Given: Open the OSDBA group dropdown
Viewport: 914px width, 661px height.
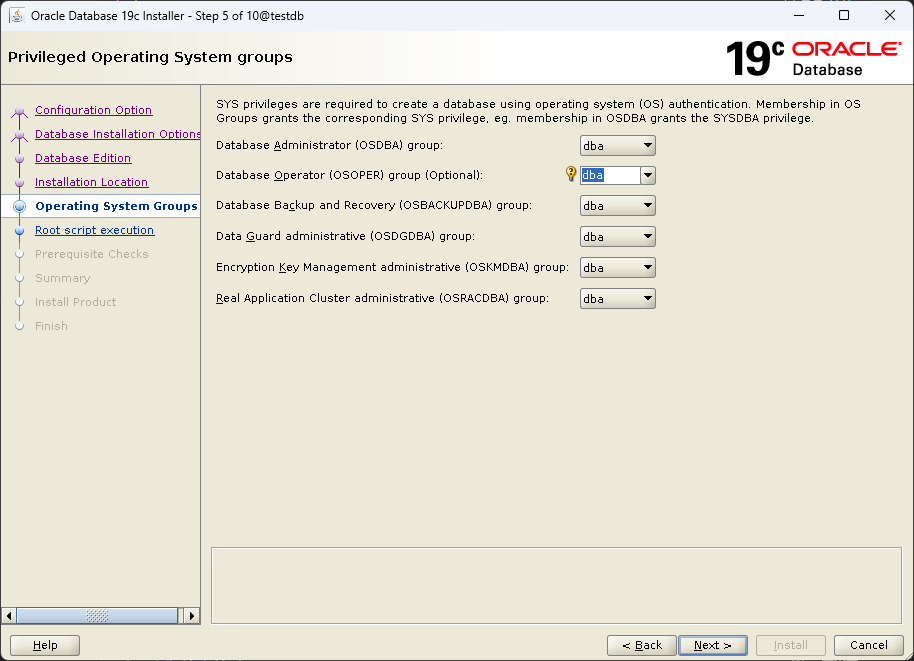Looking at the screenshot, I should 617,146.
